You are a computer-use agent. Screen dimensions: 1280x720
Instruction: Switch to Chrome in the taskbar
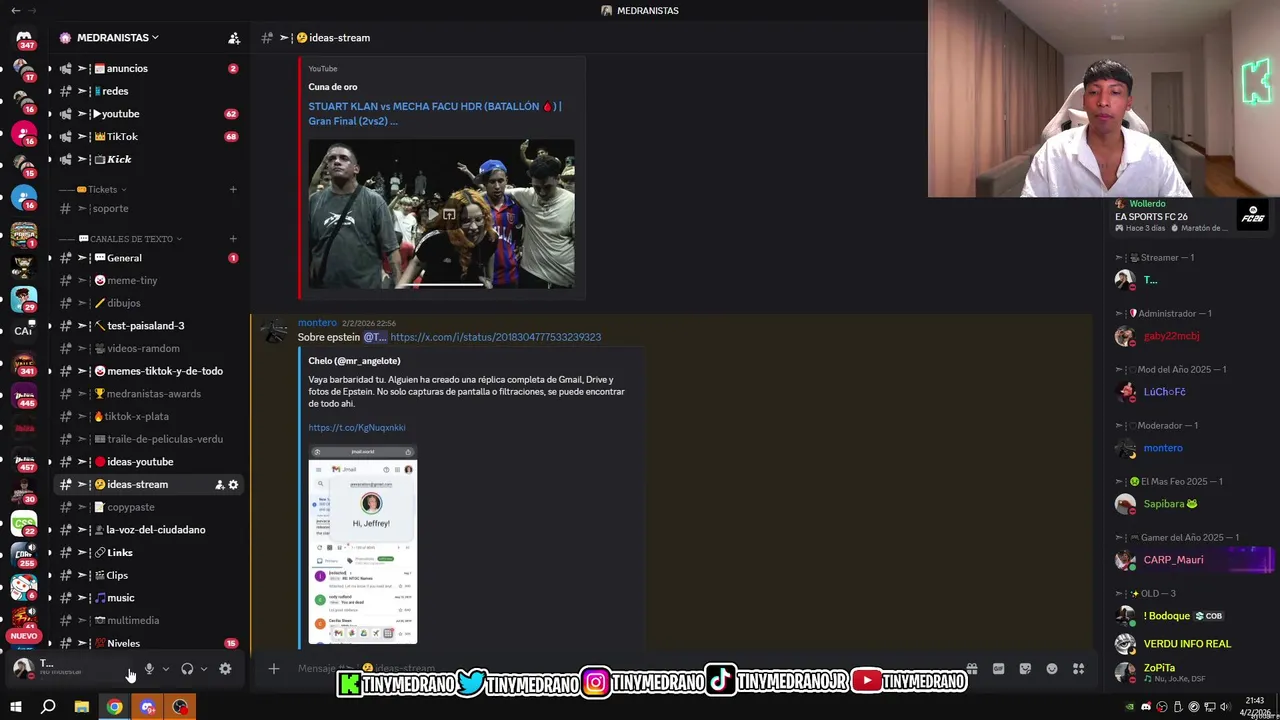115,707
